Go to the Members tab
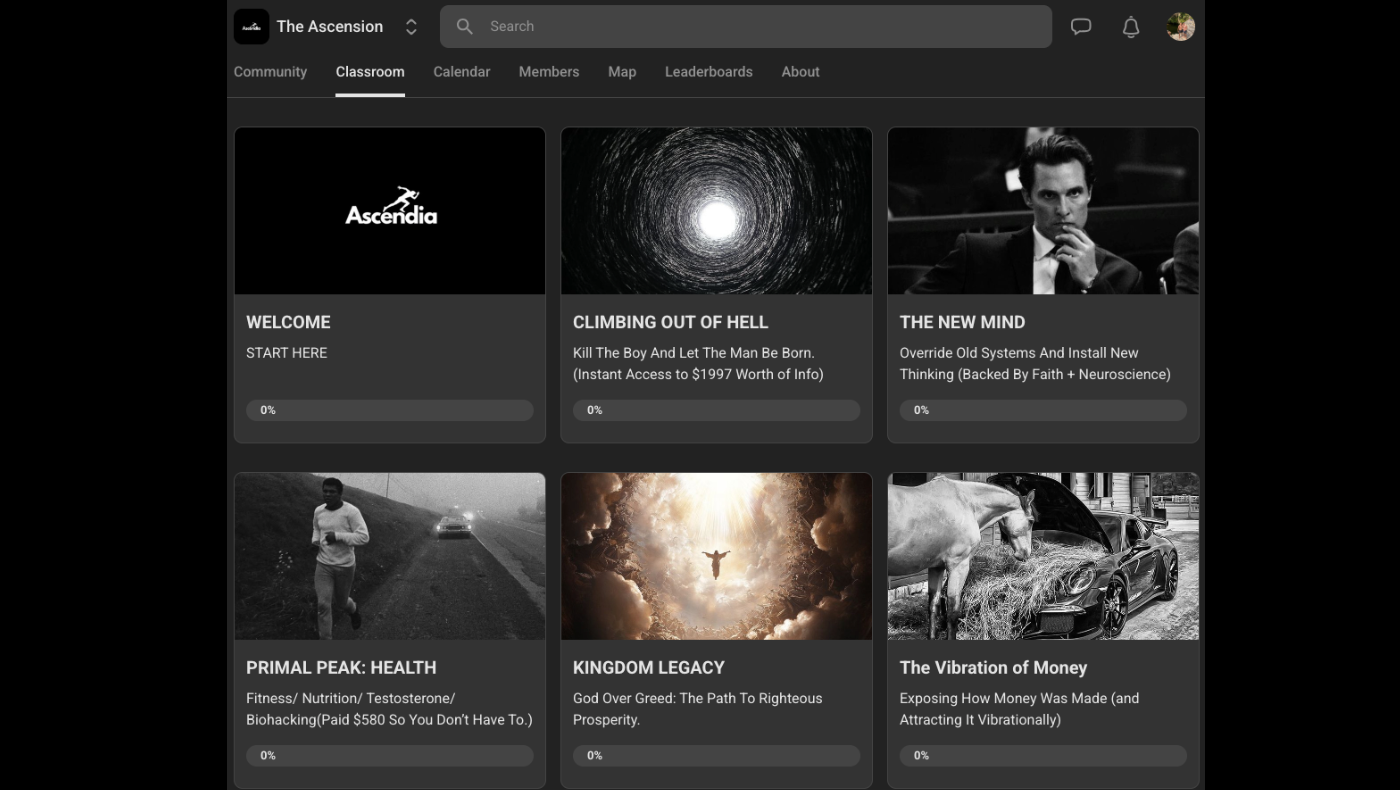1400x790 pixels. pos(548,72)
